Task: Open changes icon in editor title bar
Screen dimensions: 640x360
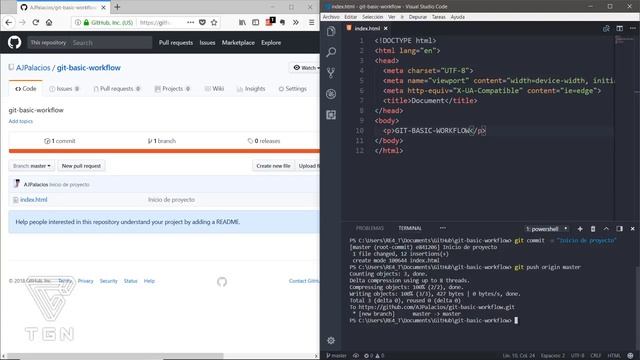Action: (606, 28)
